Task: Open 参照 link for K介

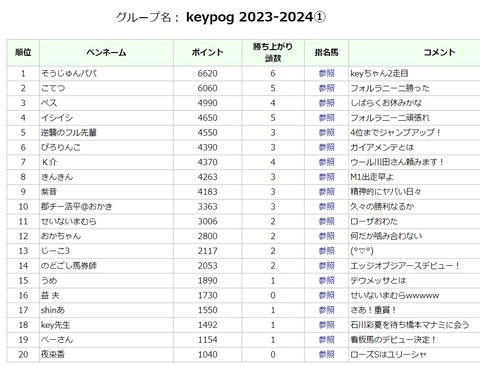Action: pyautogui.click(x=326, y=162)
